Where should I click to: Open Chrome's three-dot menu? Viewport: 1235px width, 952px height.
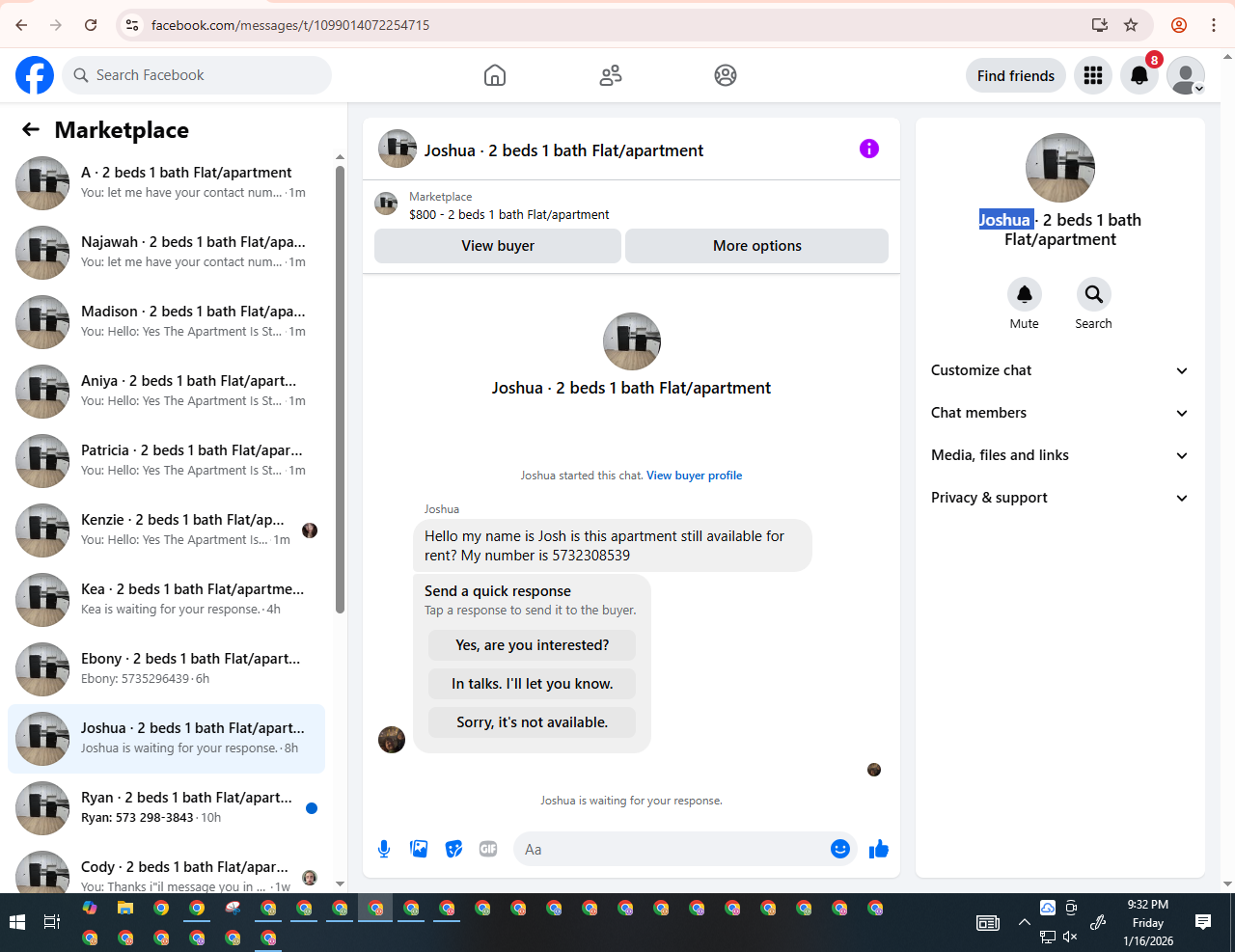point(1214,25)
